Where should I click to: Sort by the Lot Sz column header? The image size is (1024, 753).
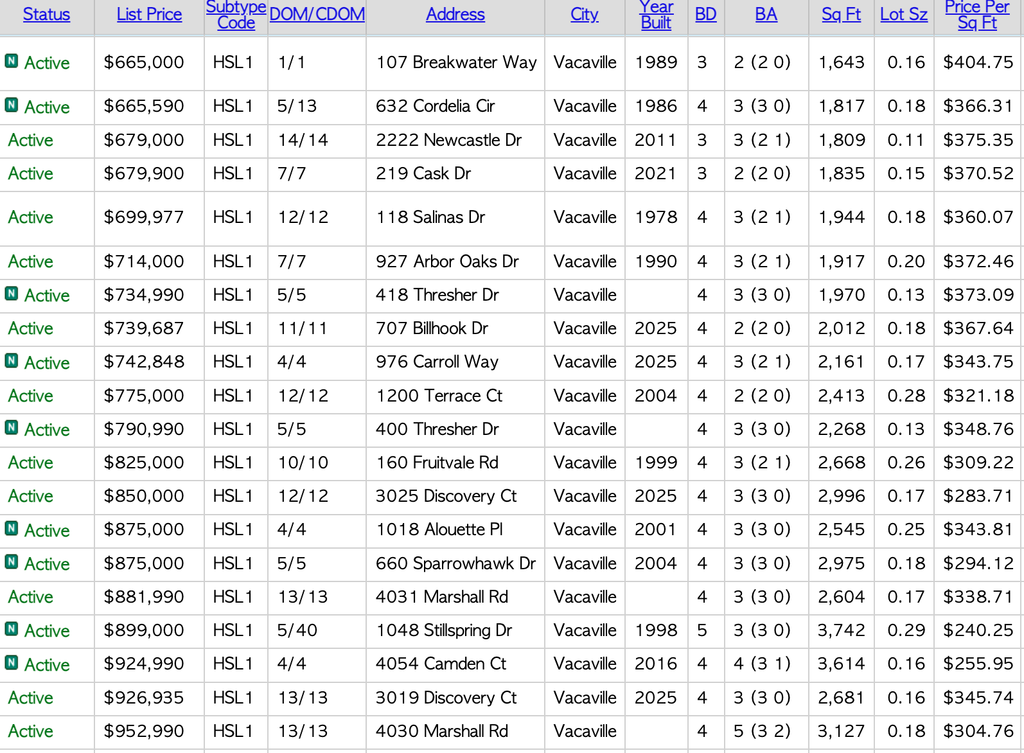903,15
